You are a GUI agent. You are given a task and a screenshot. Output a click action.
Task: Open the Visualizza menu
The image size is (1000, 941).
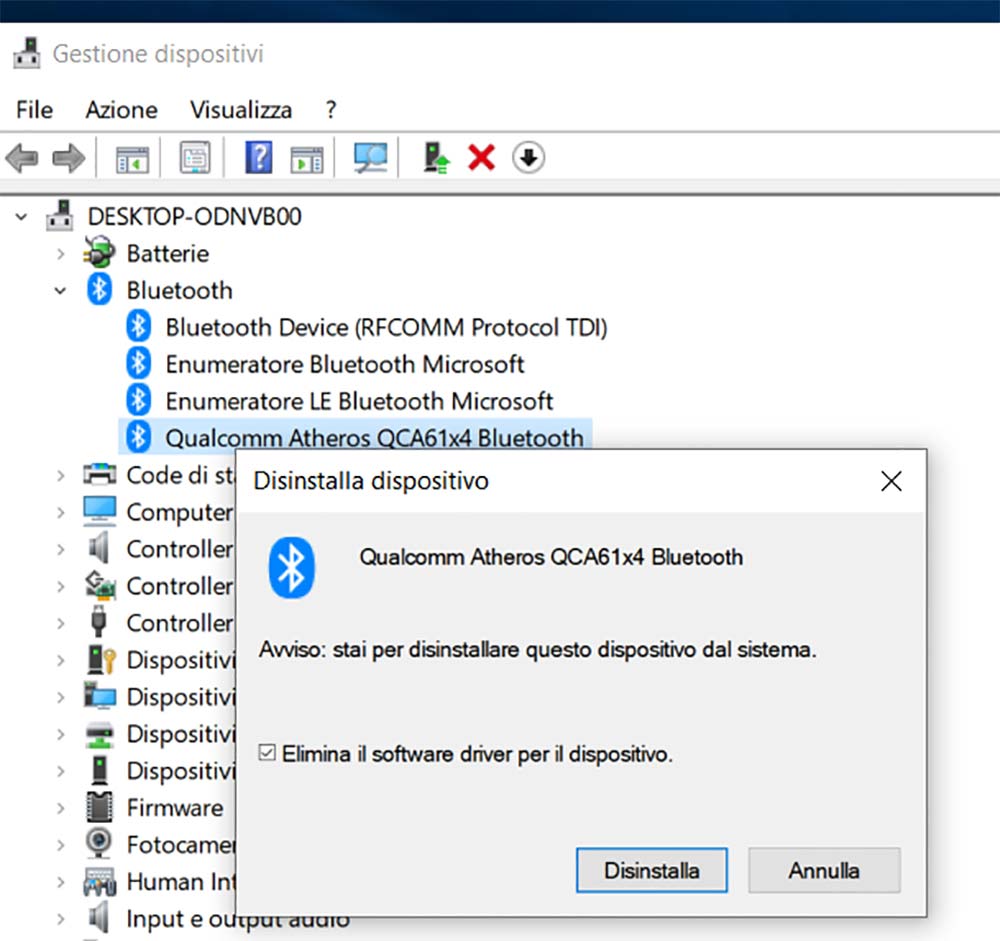241,110
